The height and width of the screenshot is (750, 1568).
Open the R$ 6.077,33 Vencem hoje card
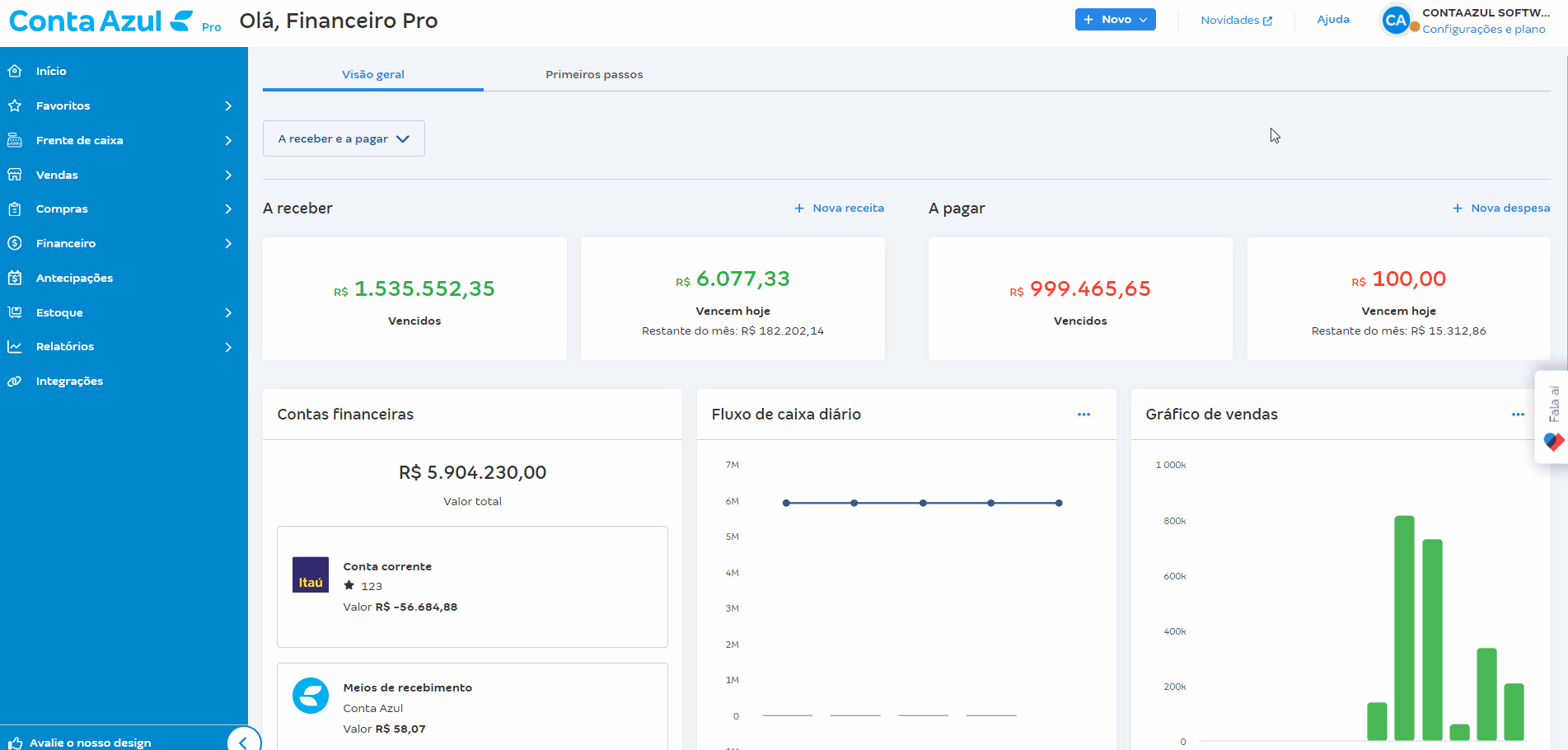[733, 298]
